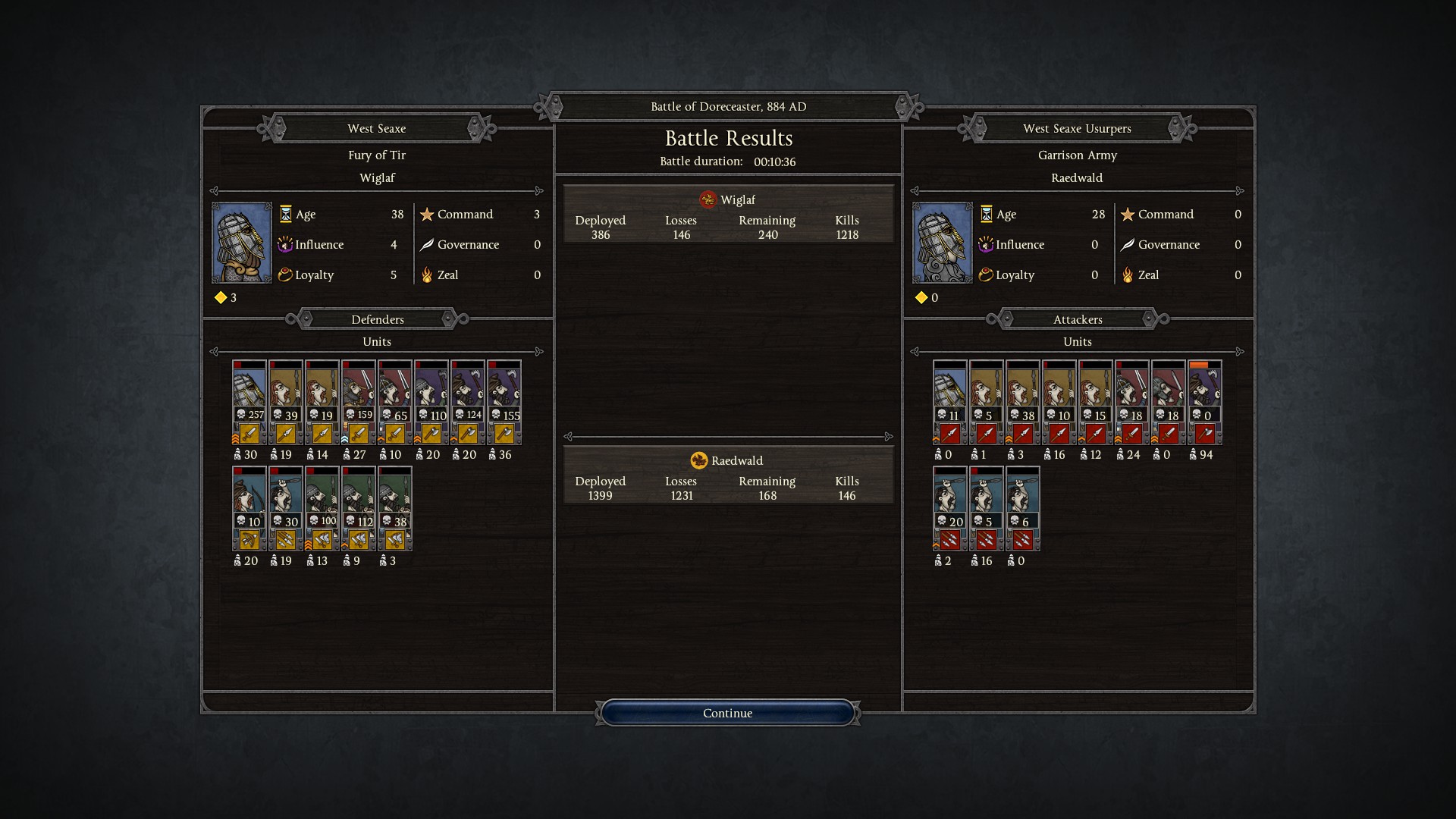Click attacker unit with 94 remaining soldiers

[1205, 403]
